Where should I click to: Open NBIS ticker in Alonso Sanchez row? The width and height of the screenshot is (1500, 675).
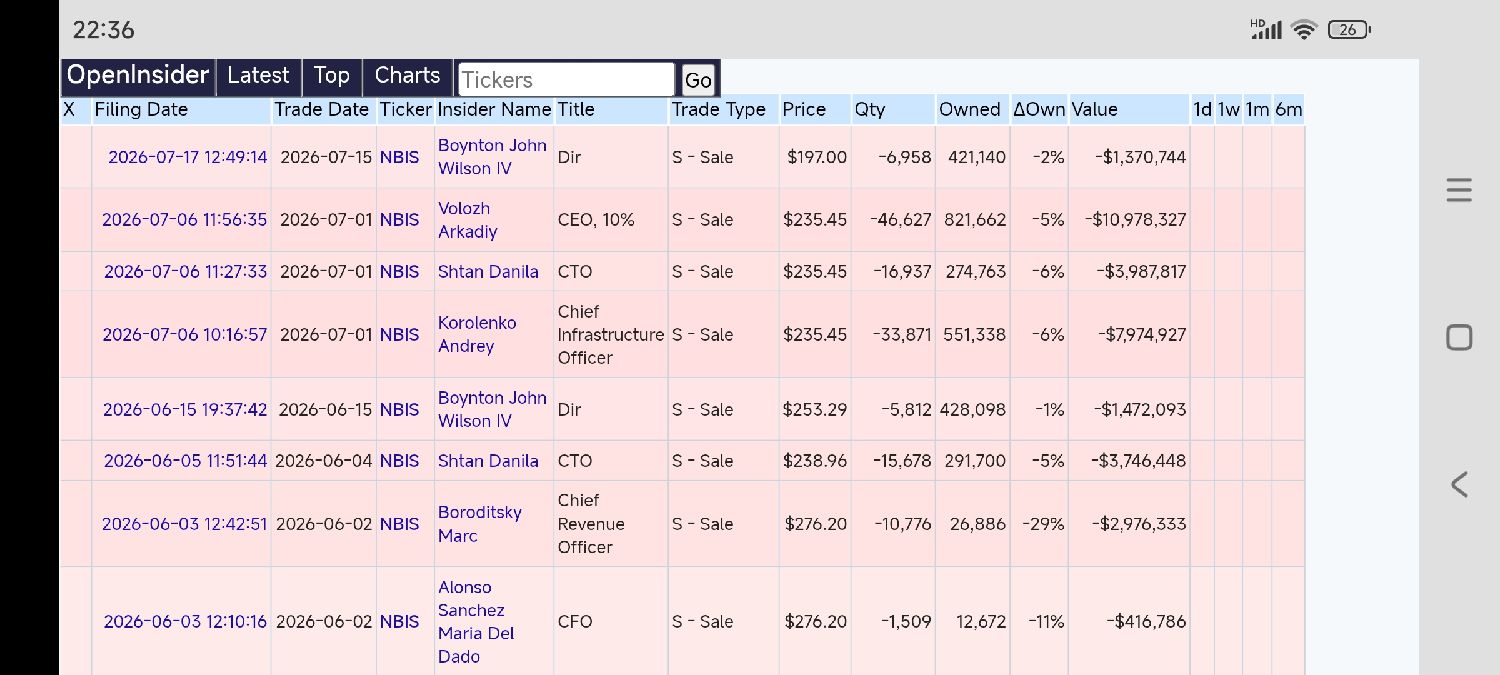click(399, 622)
